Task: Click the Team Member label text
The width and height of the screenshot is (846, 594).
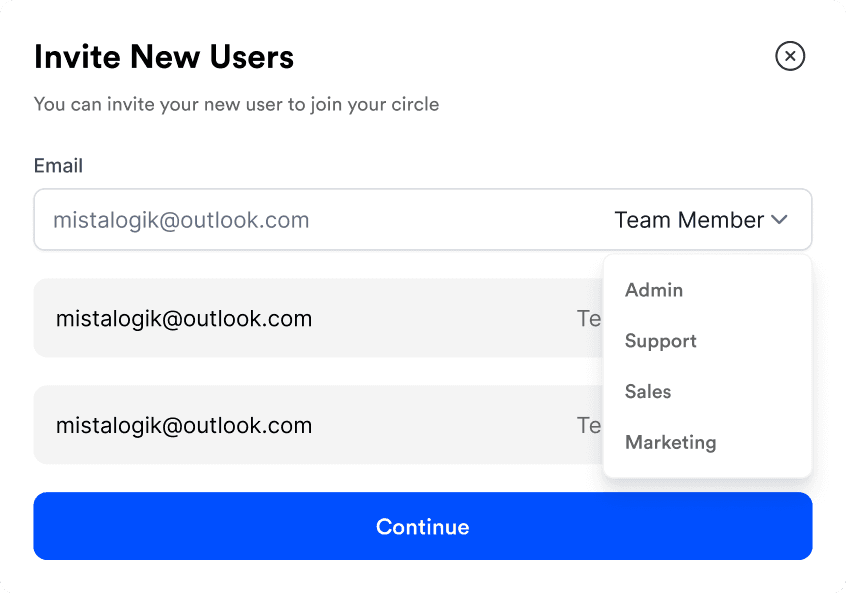Action: [x=689, y=220]
